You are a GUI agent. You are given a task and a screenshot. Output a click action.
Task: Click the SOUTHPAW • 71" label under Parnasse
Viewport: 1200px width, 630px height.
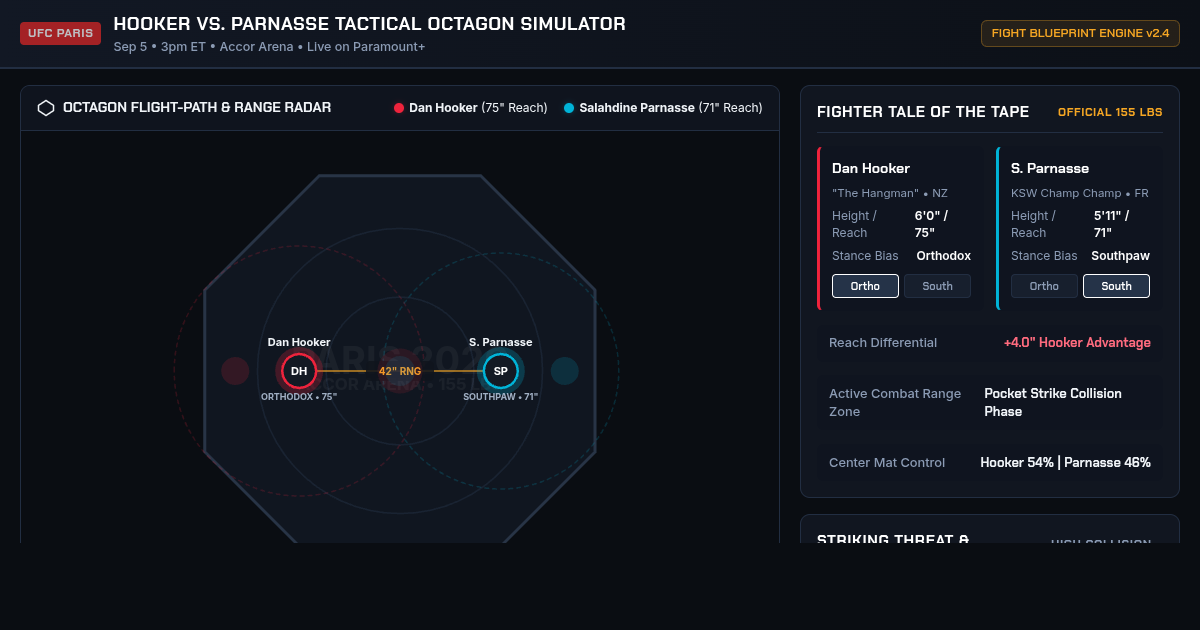(x=501, y=397)
